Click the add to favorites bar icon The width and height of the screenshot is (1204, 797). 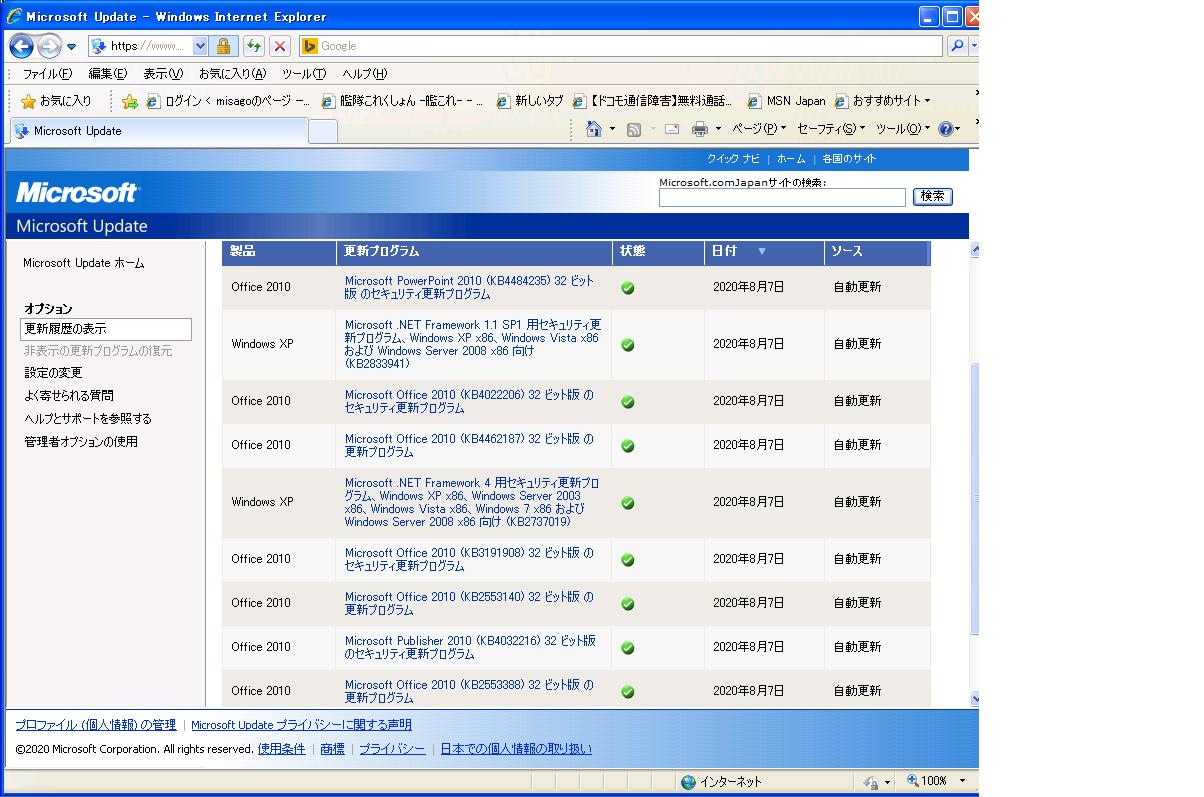coord(129,101)
